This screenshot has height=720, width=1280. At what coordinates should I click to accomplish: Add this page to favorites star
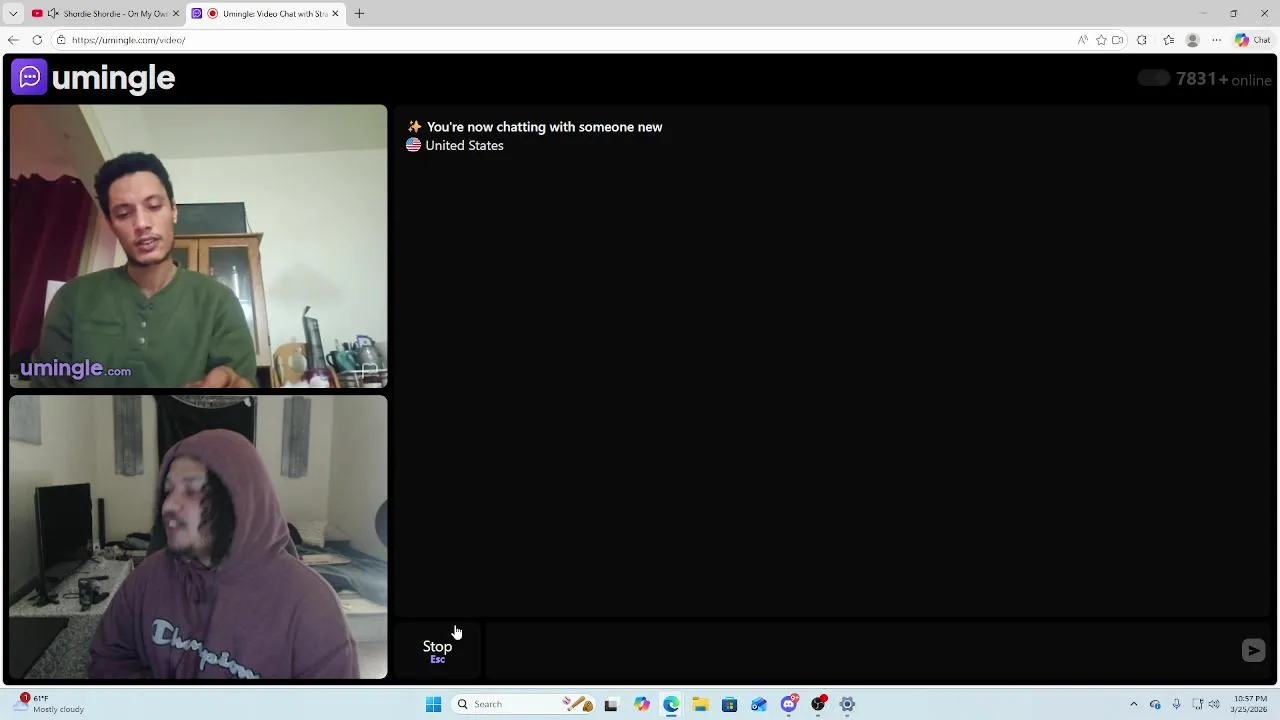click(x=1101, y=40)
